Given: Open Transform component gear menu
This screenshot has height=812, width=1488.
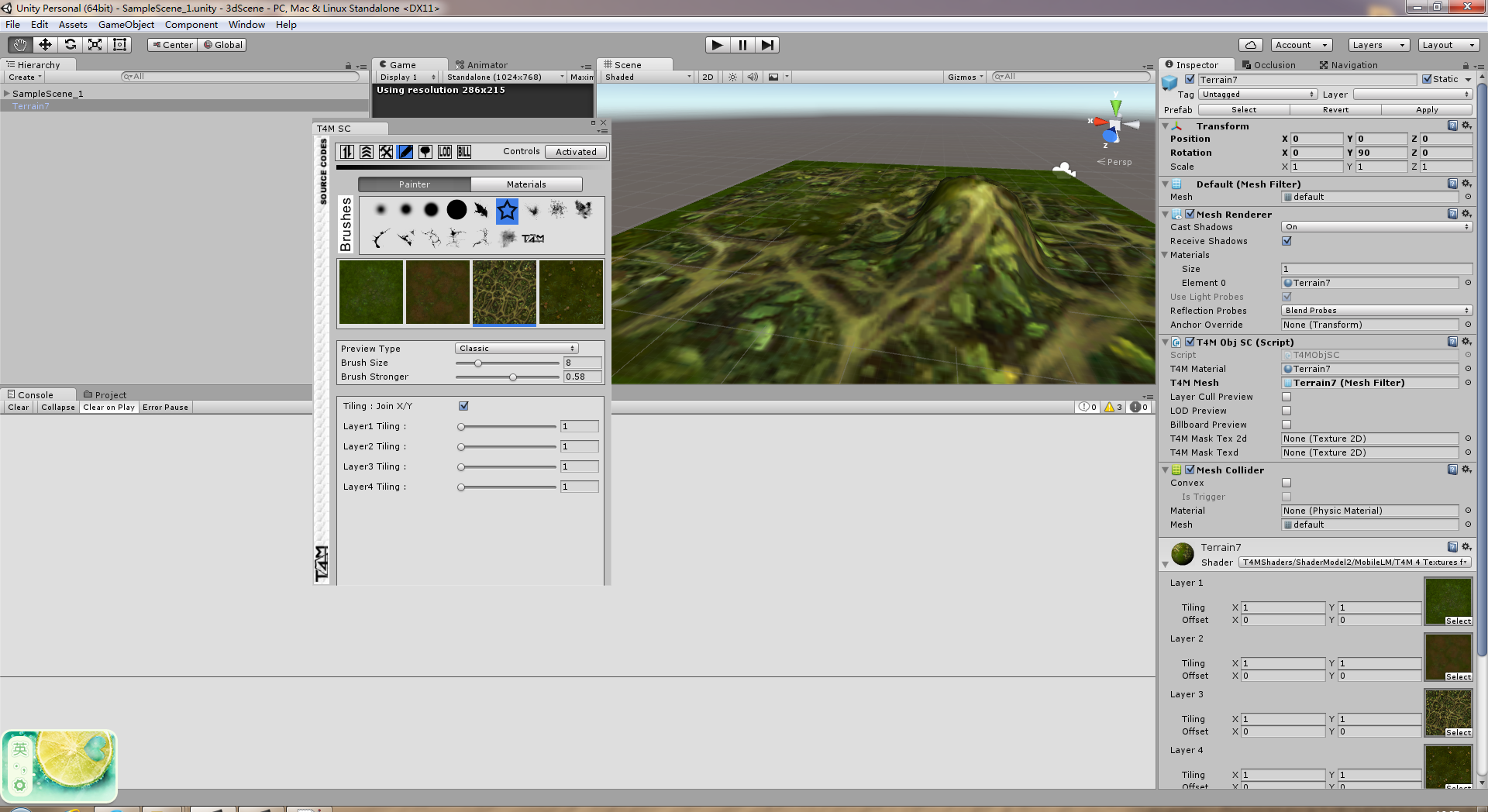Looking at the screenshot, I should tap(1466, 126).
